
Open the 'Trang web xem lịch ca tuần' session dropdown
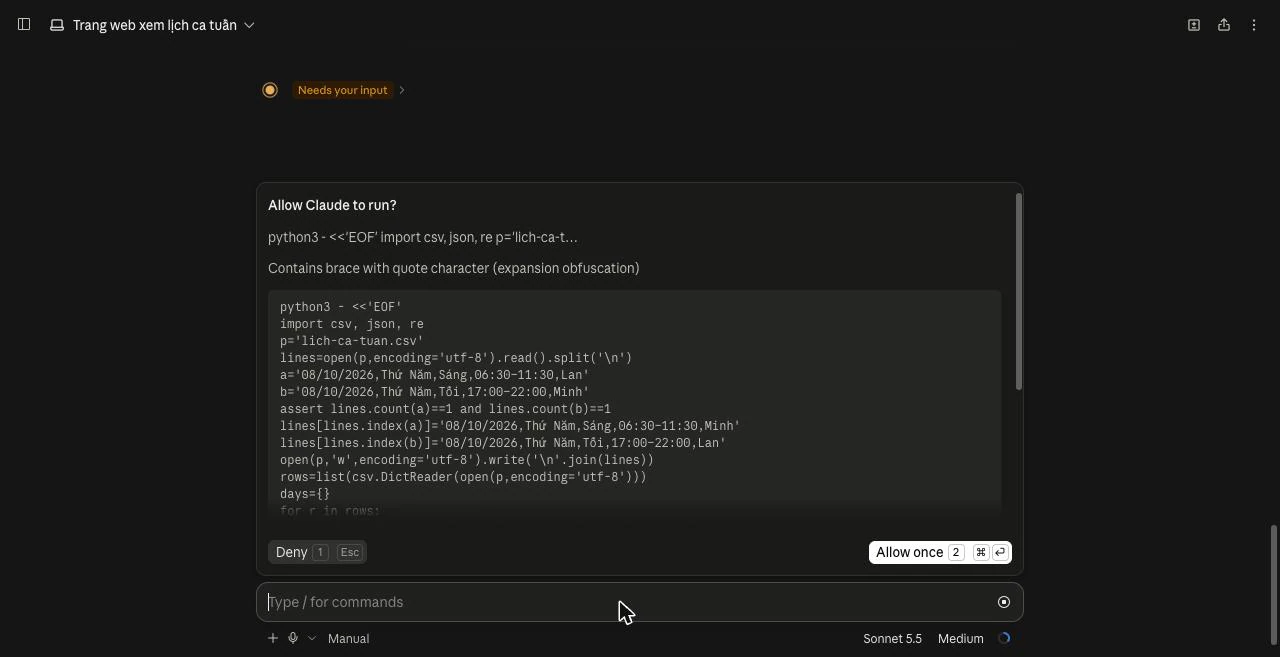[153, 25]
